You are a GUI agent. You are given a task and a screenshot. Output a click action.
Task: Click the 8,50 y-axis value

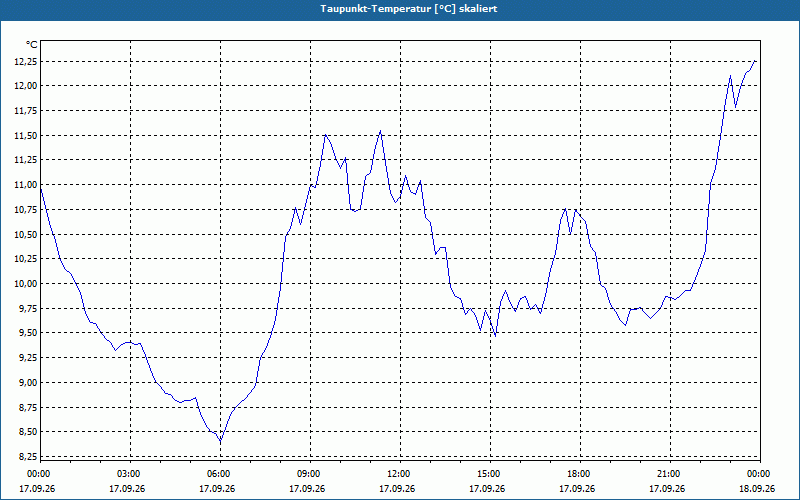pos(30,432)
